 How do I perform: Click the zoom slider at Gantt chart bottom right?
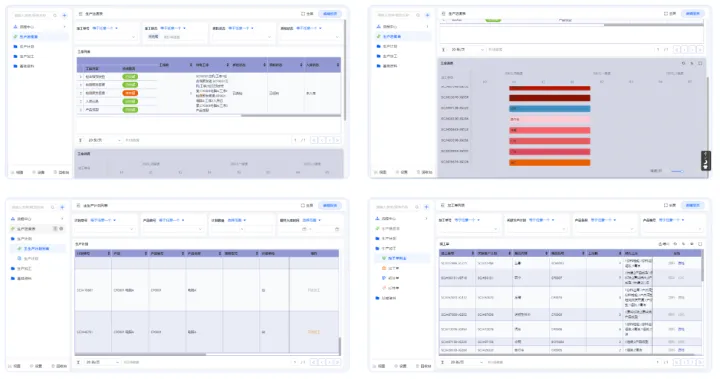677,171
